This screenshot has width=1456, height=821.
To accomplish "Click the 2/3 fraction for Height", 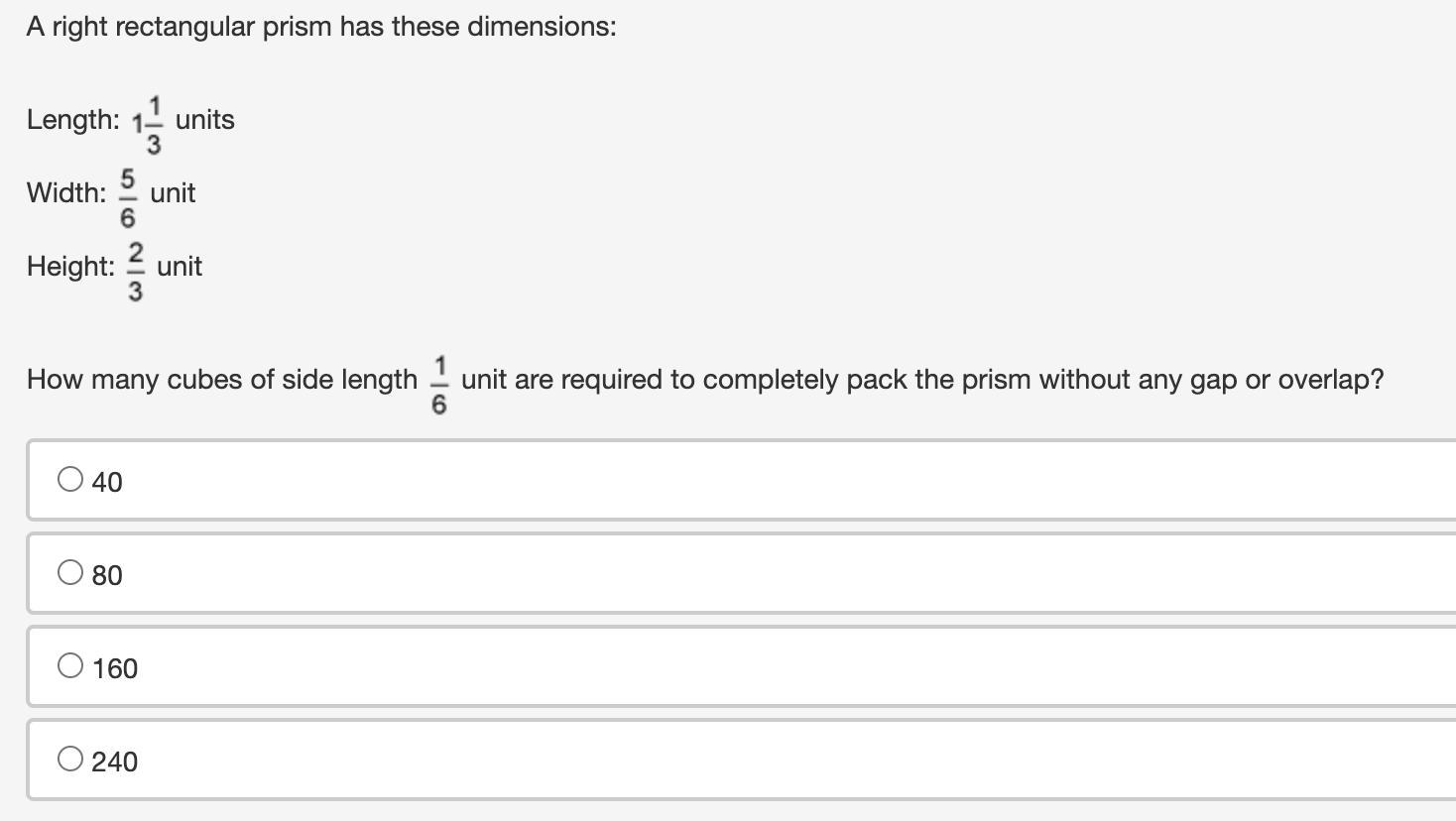I will (135, 268).
